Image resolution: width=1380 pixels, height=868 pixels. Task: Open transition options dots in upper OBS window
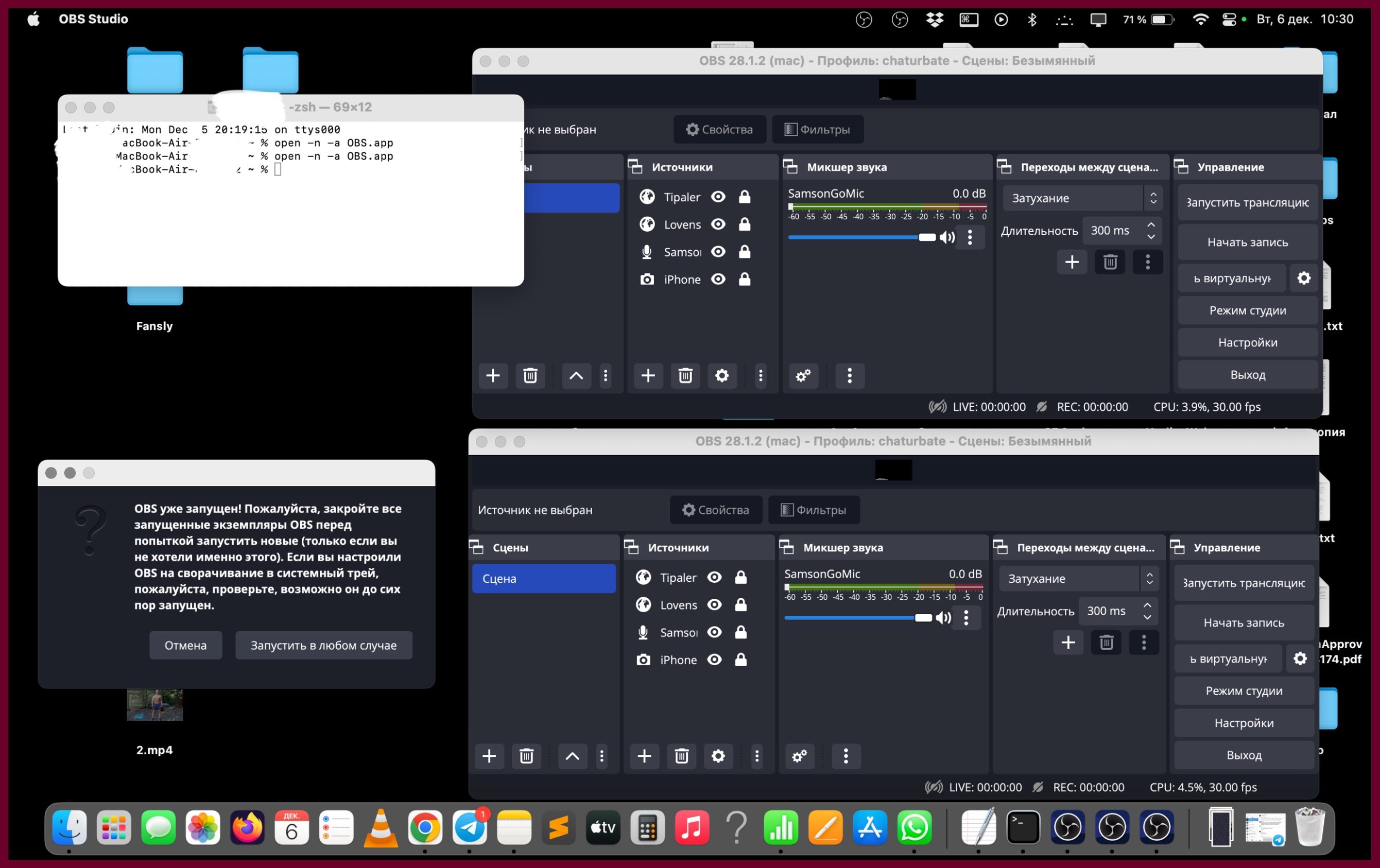click(x=1147, y=262)
